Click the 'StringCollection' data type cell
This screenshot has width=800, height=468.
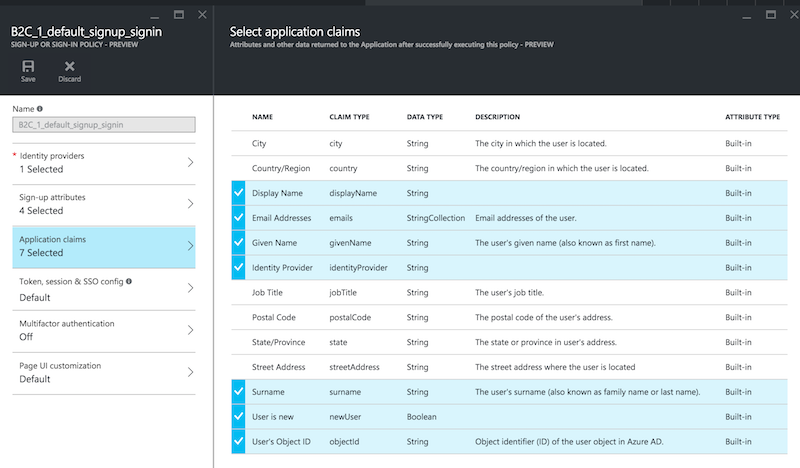(x=436, y=218)
